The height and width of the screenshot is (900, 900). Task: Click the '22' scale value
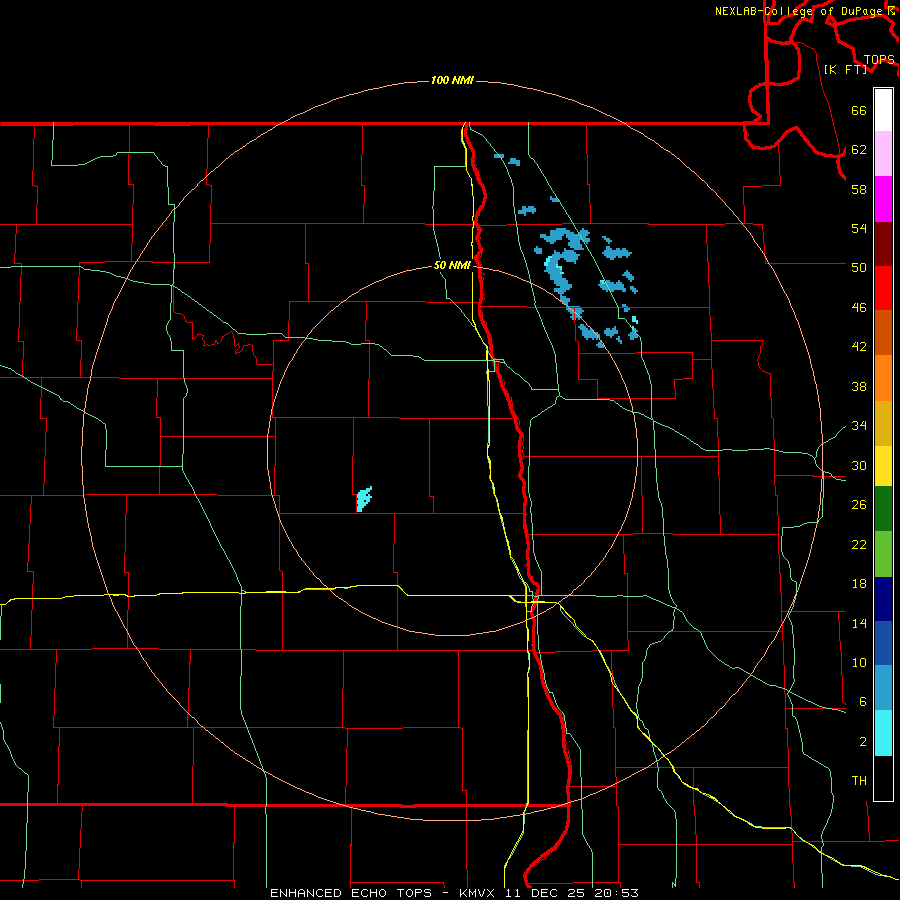point(859,544)
